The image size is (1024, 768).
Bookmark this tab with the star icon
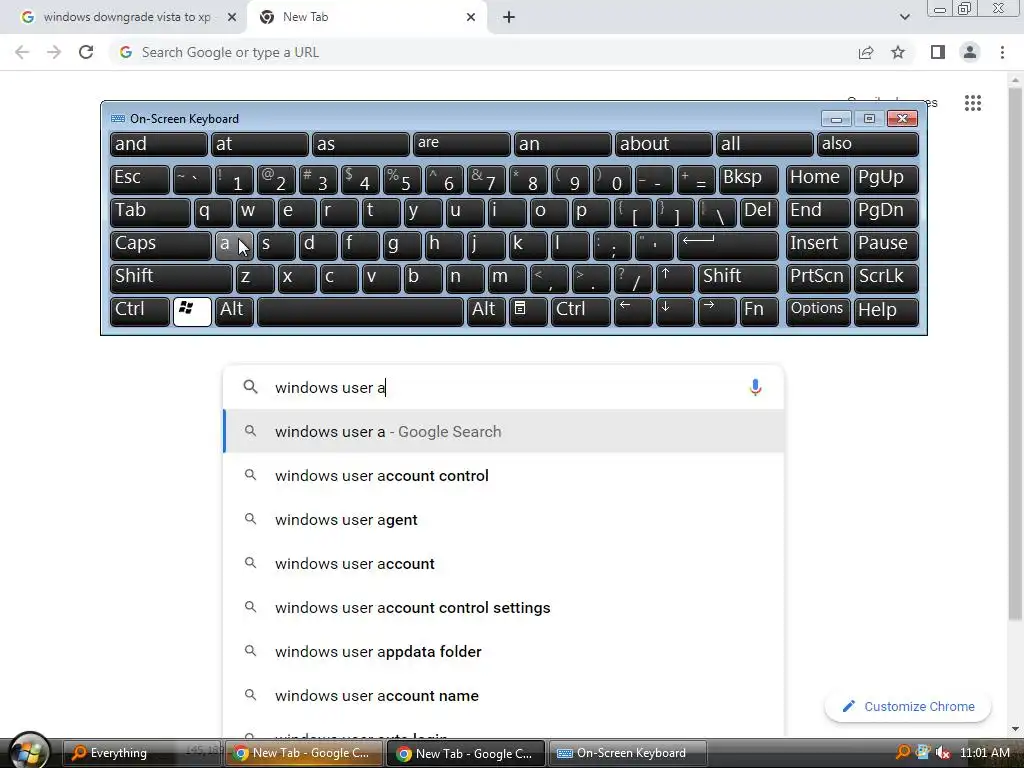pyautogui.click(x=898, y=52)
